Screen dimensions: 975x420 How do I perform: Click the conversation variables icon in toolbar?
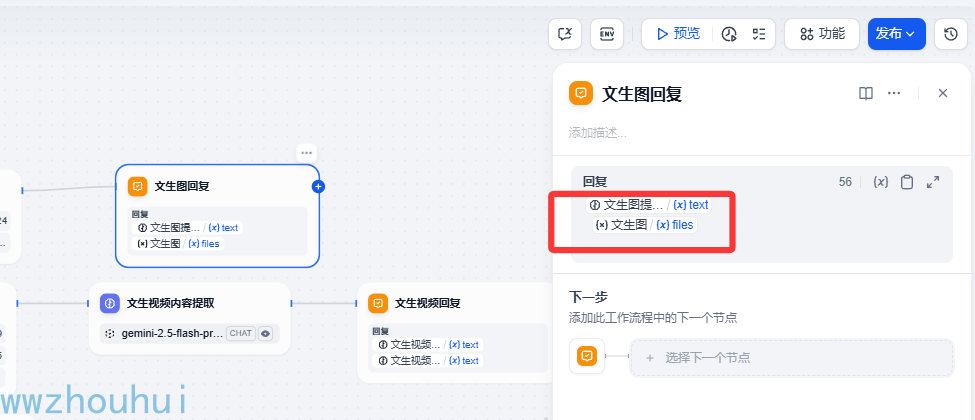565,34
